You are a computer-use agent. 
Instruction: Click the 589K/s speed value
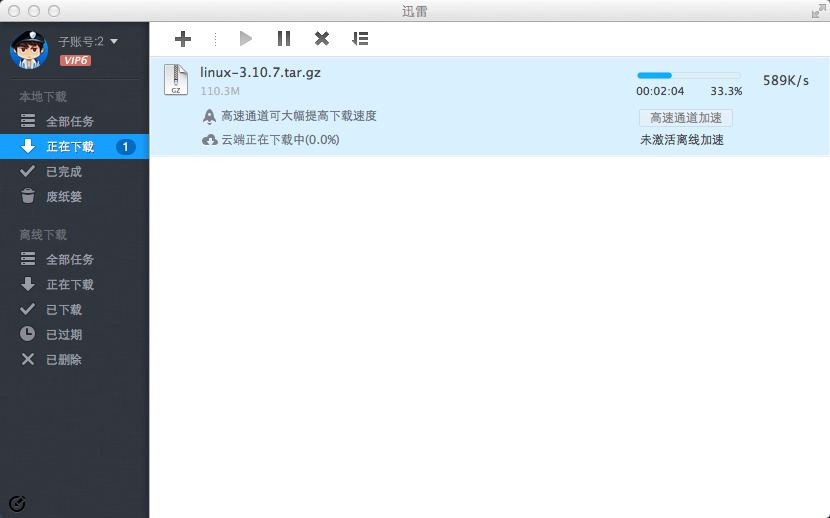click(786, 80)
